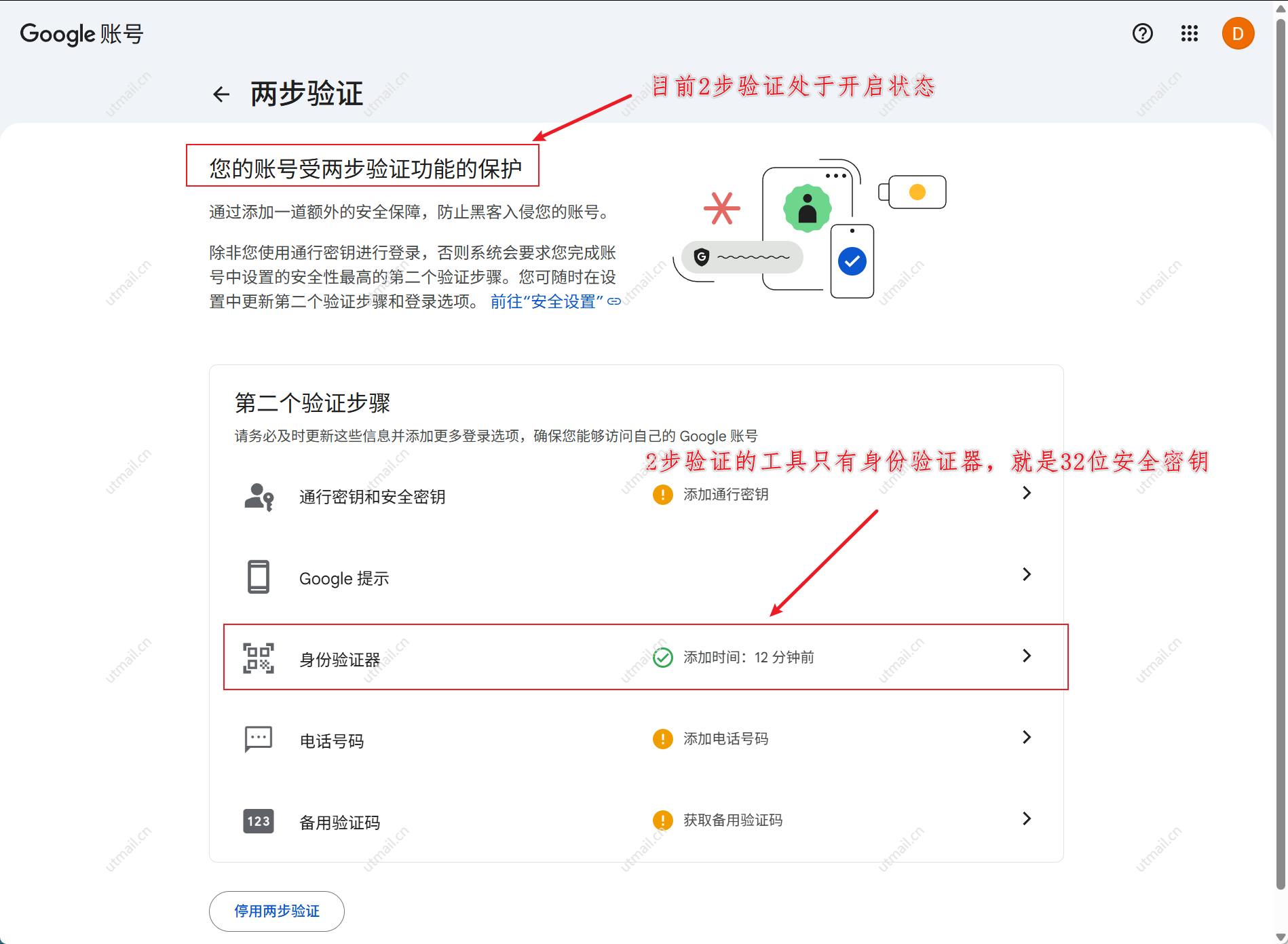This screenshot has height=944, width=1288.
Task: Click the phone number message icon
Action: [x=259, y=739]
